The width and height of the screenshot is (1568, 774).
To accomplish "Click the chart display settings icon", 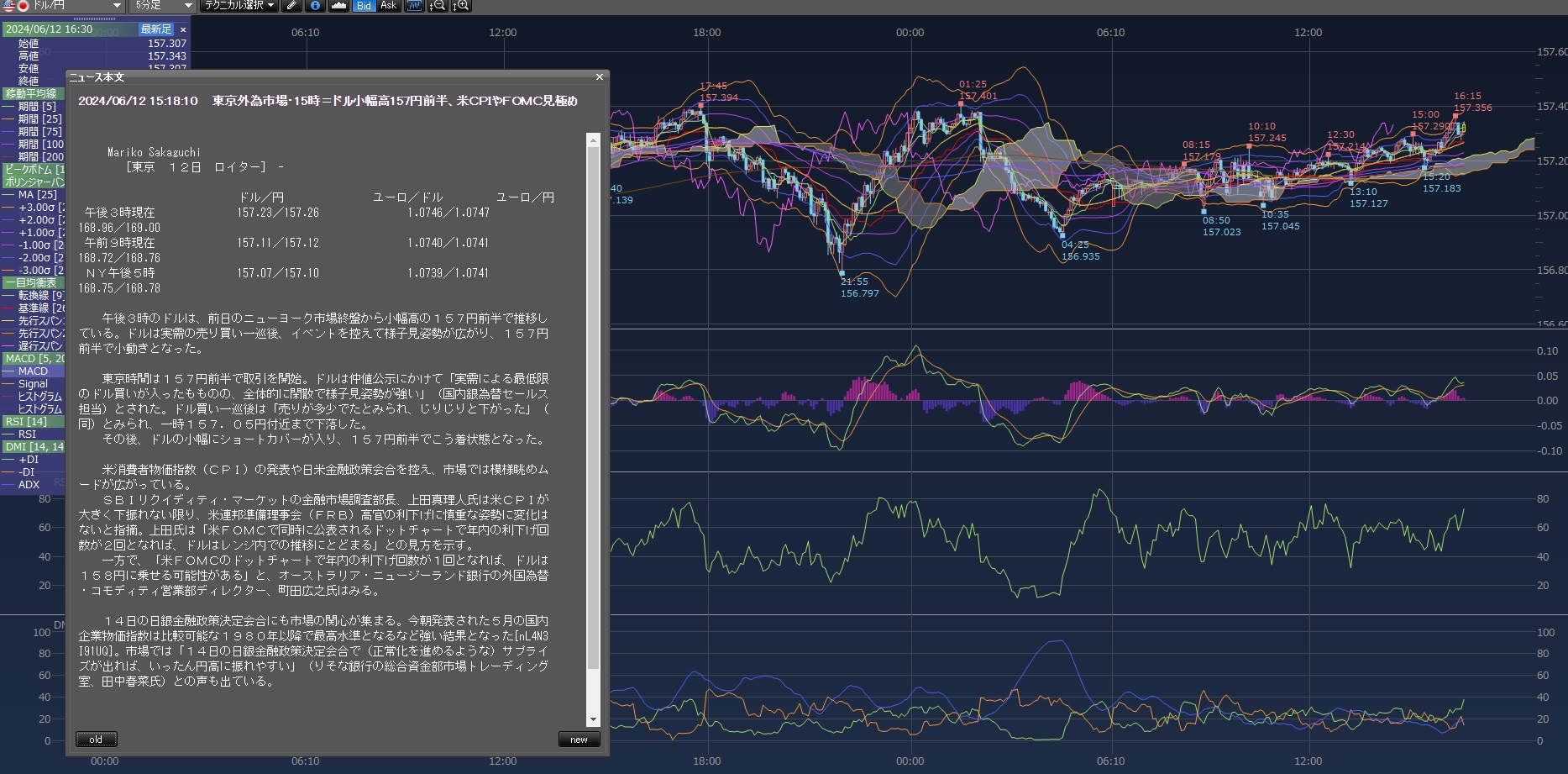I will (414, 6).
